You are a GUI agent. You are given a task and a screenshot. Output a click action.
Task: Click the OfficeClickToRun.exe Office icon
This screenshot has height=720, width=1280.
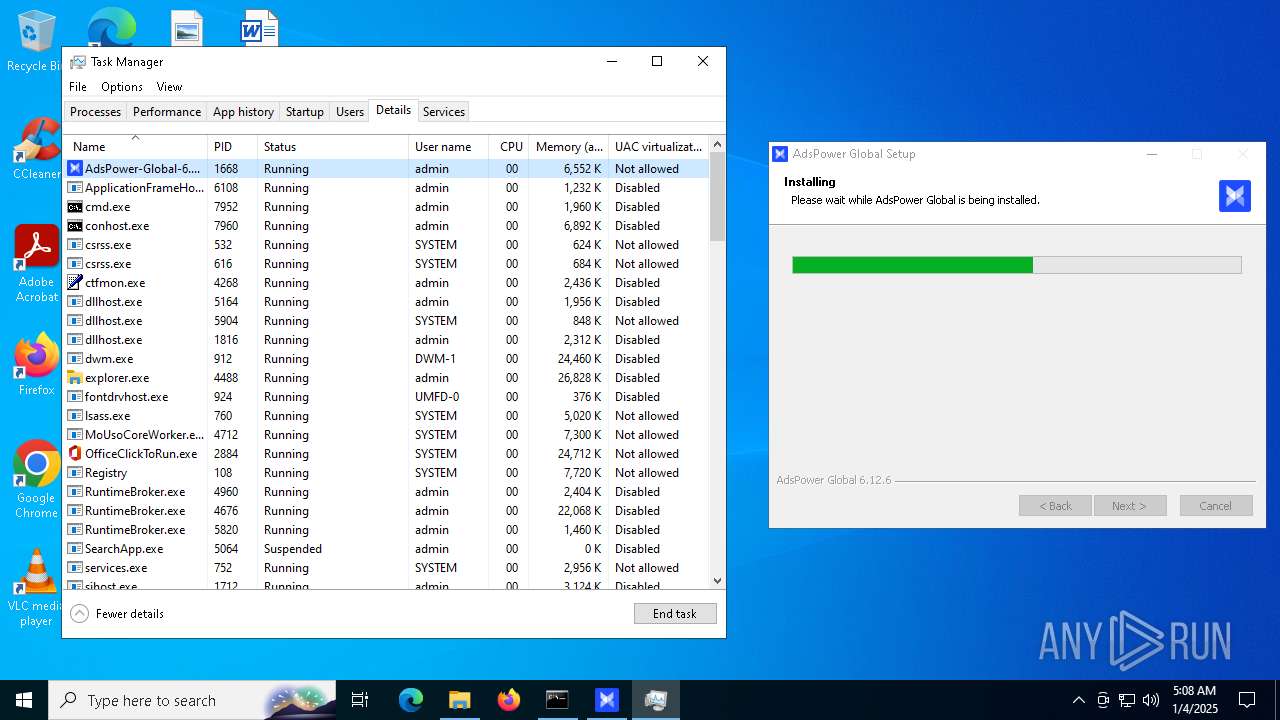pos(74,454)
